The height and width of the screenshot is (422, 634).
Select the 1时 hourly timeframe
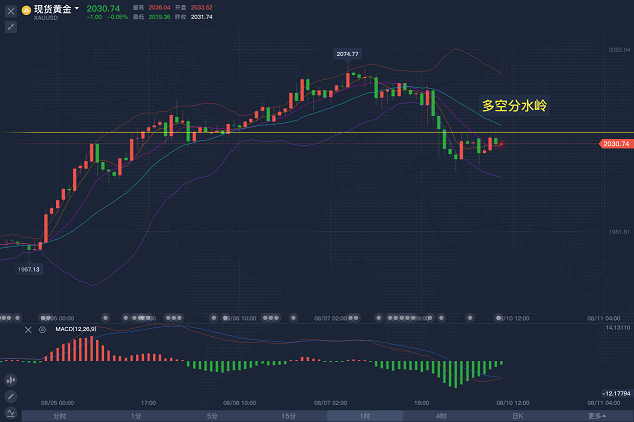364,415
